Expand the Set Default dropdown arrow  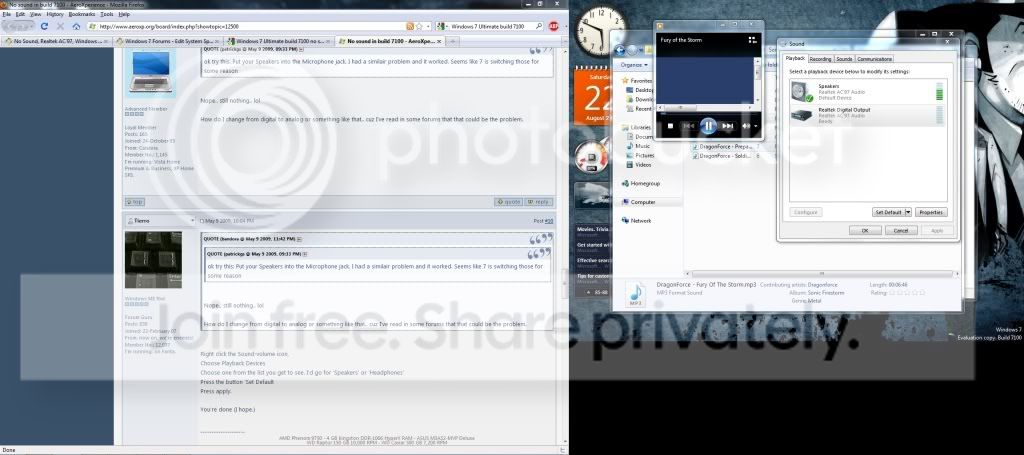(x=908, y=212)
